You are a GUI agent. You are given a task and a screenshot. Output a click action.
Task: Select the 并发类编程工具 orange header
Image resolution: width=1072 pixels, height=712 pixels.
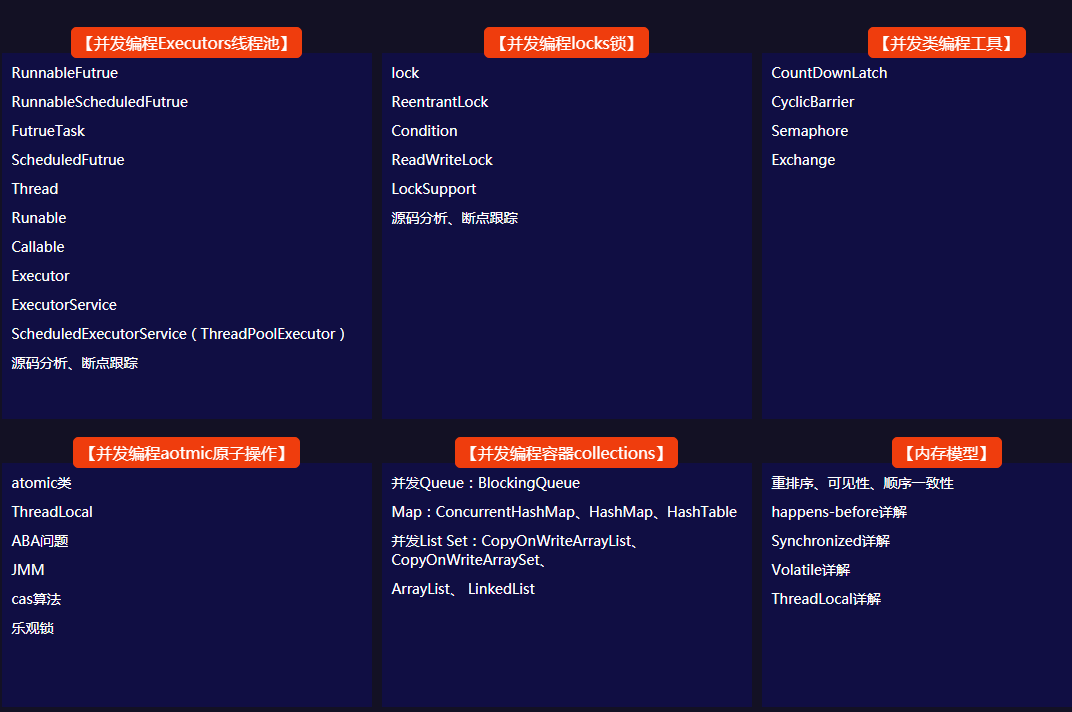click(946, 43)
